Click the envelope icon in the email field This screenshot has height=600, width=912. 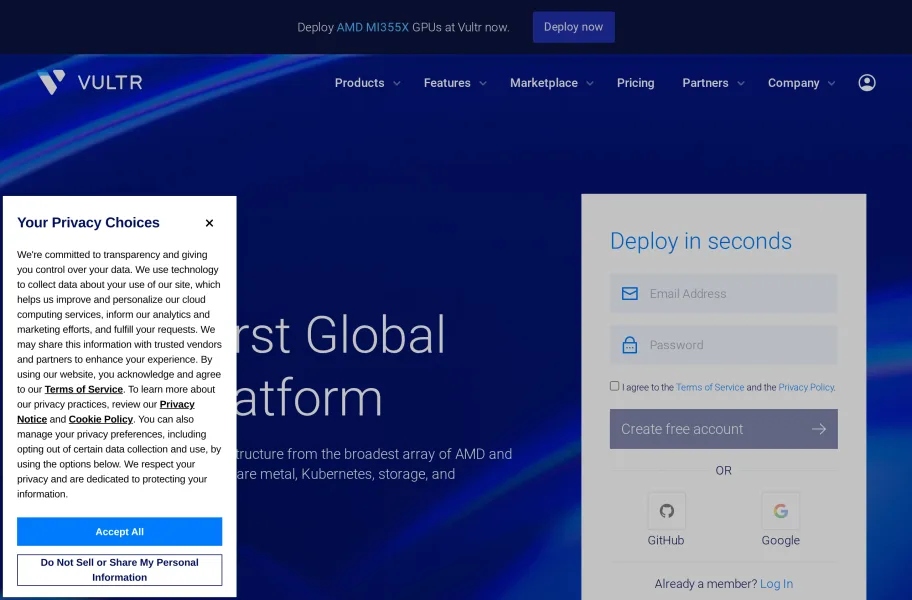pos(629,294)
